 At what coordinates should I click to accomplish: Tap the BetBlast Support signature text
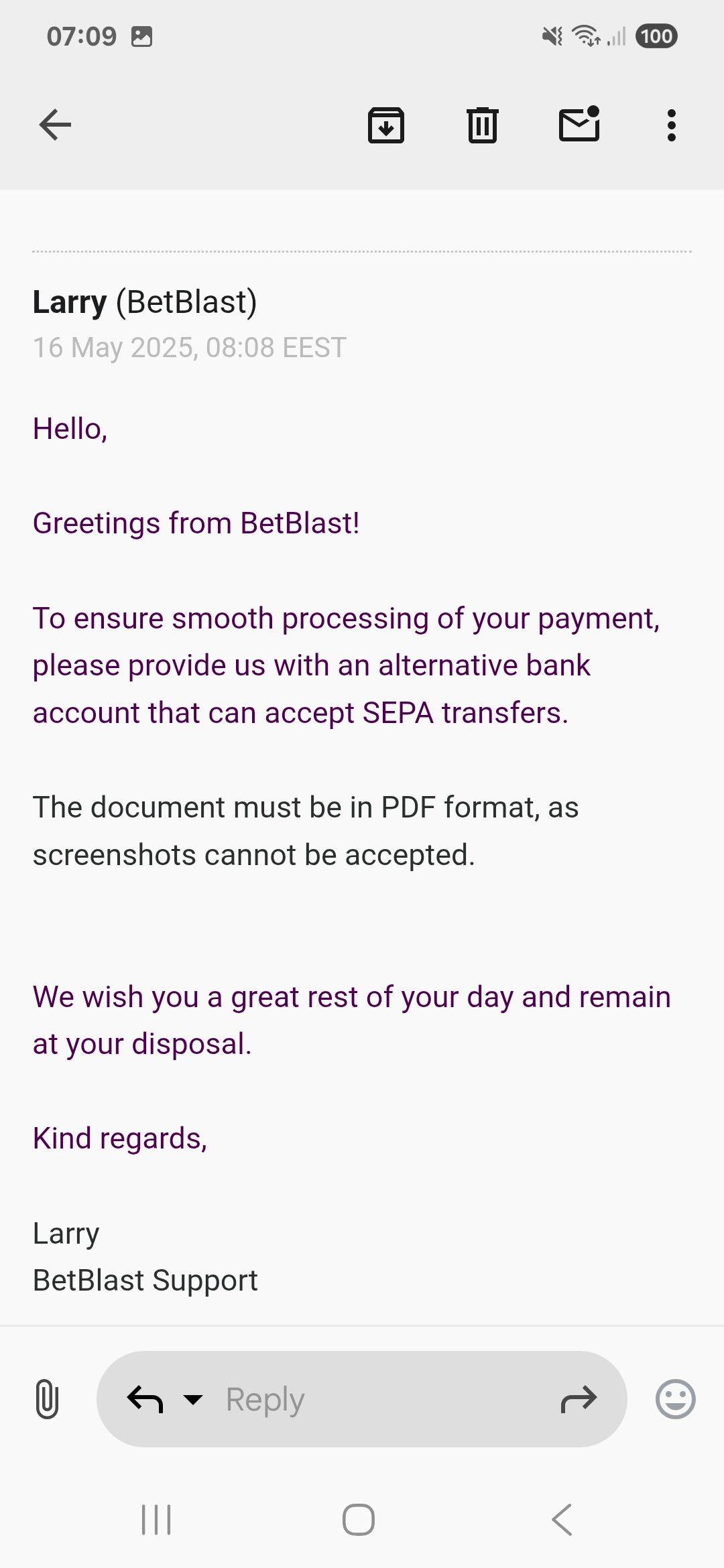click(x=145, y=1281)
